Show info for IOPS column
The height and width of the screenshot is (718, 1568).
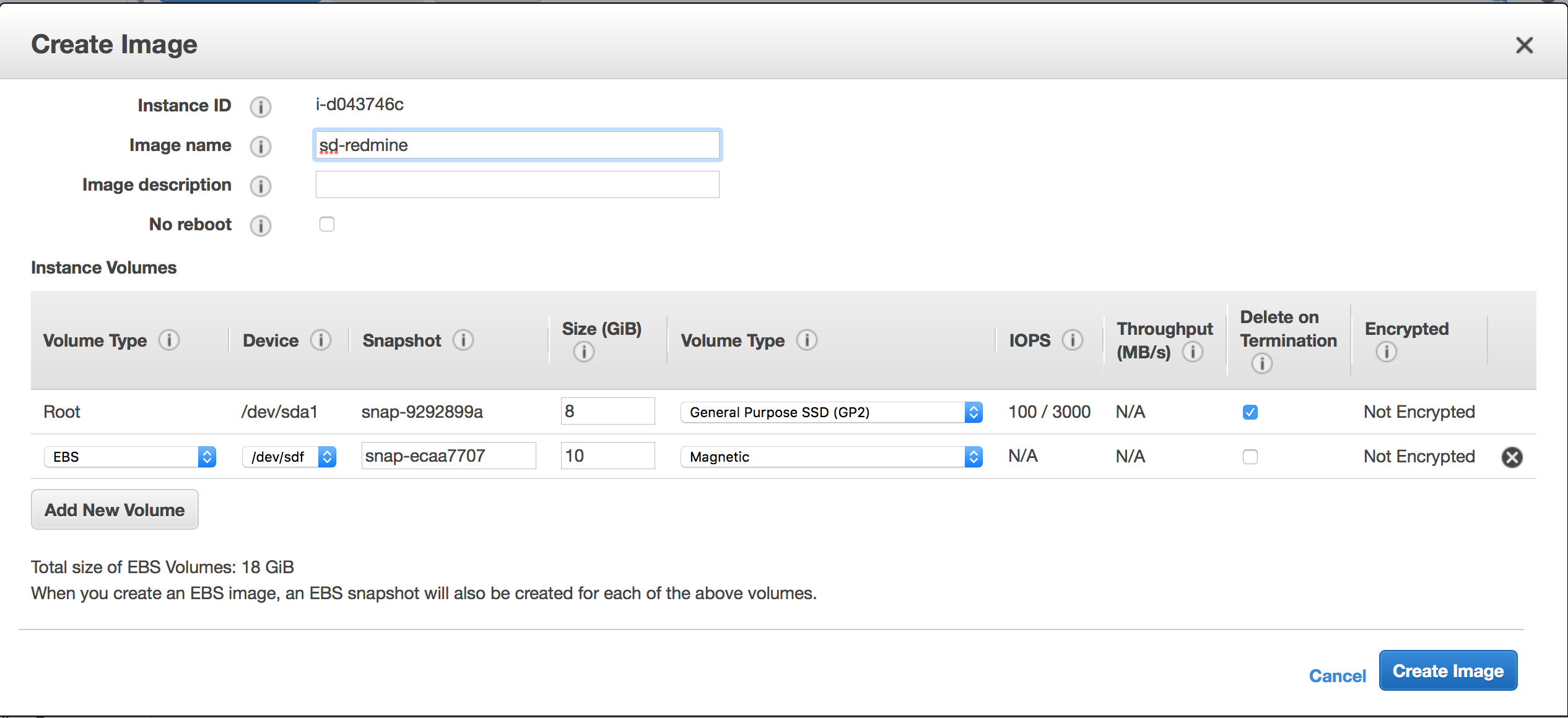tap(1073, 340)
